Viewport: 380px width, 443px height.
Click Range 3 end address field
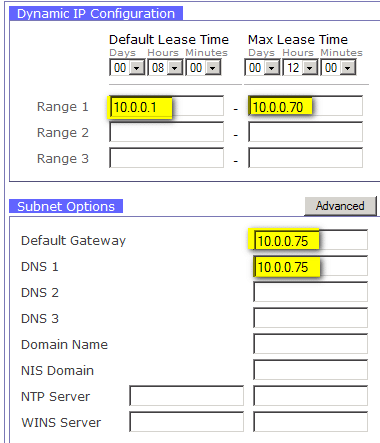coord(305,158)
